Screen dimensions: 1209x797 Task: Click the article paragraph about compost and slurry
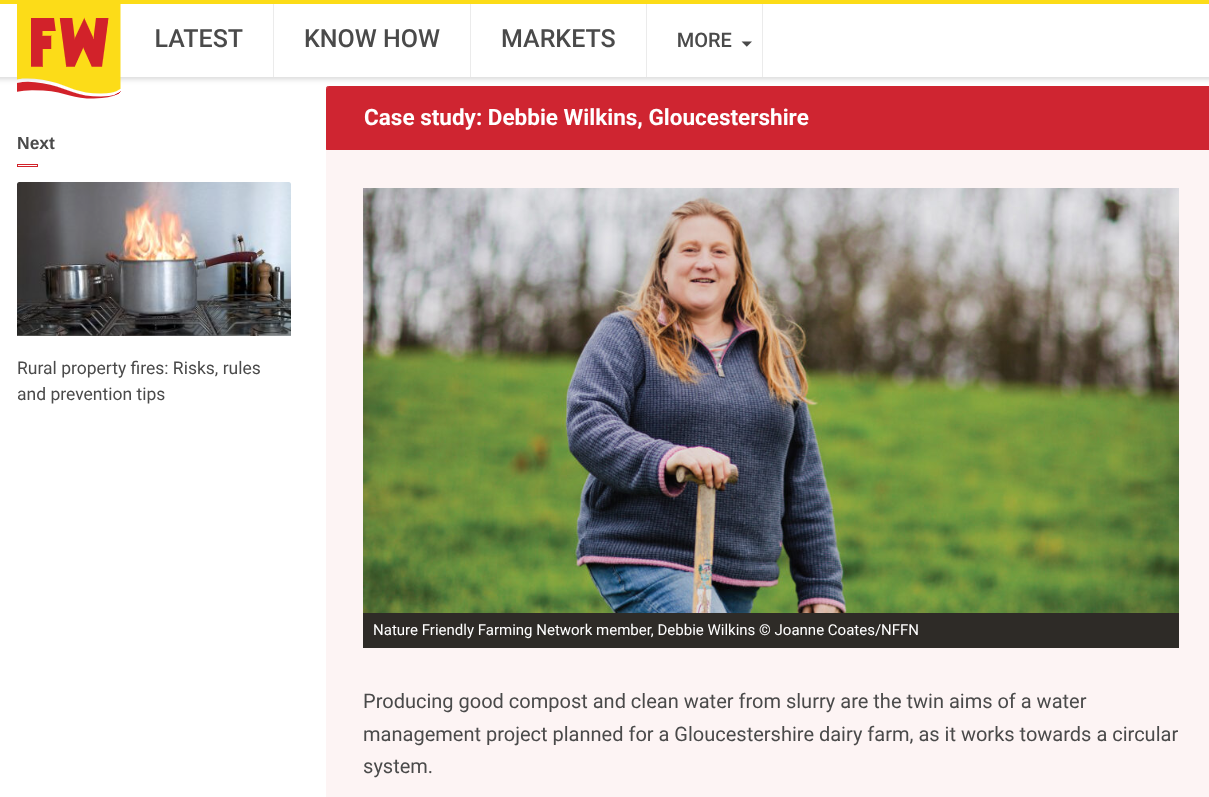770,735
